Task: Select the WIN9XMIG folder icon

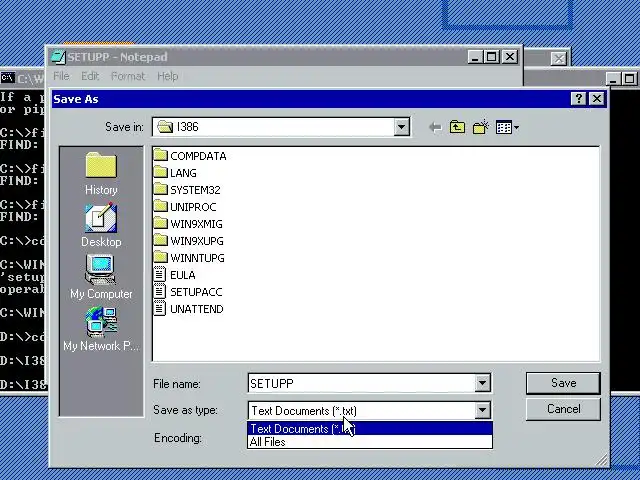Action: (160, 223)
